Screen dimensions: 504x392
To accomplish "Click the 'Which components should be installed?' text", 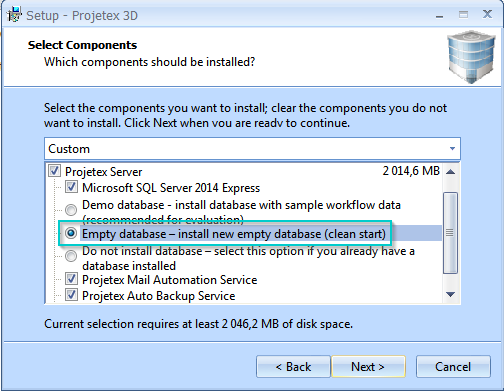I will pos(150,62).
